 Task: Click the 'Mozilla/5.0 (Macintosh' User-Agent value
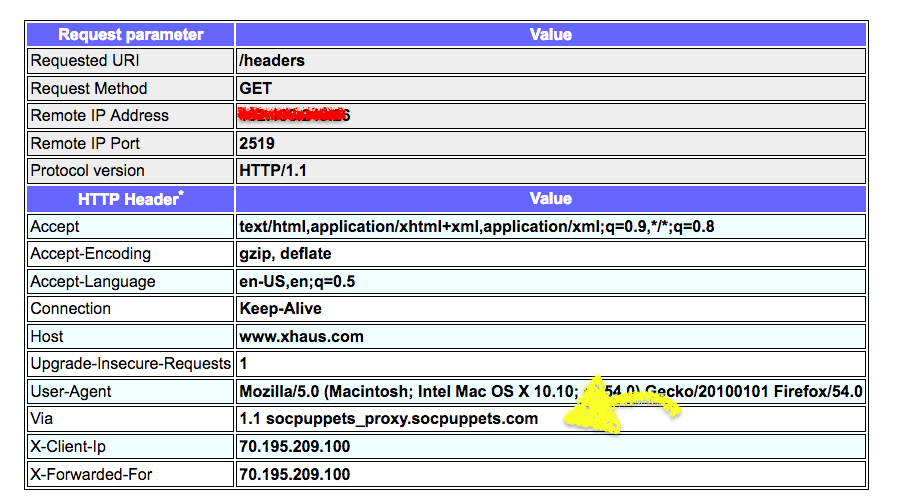pyautogui.click(x=550, y=392)
